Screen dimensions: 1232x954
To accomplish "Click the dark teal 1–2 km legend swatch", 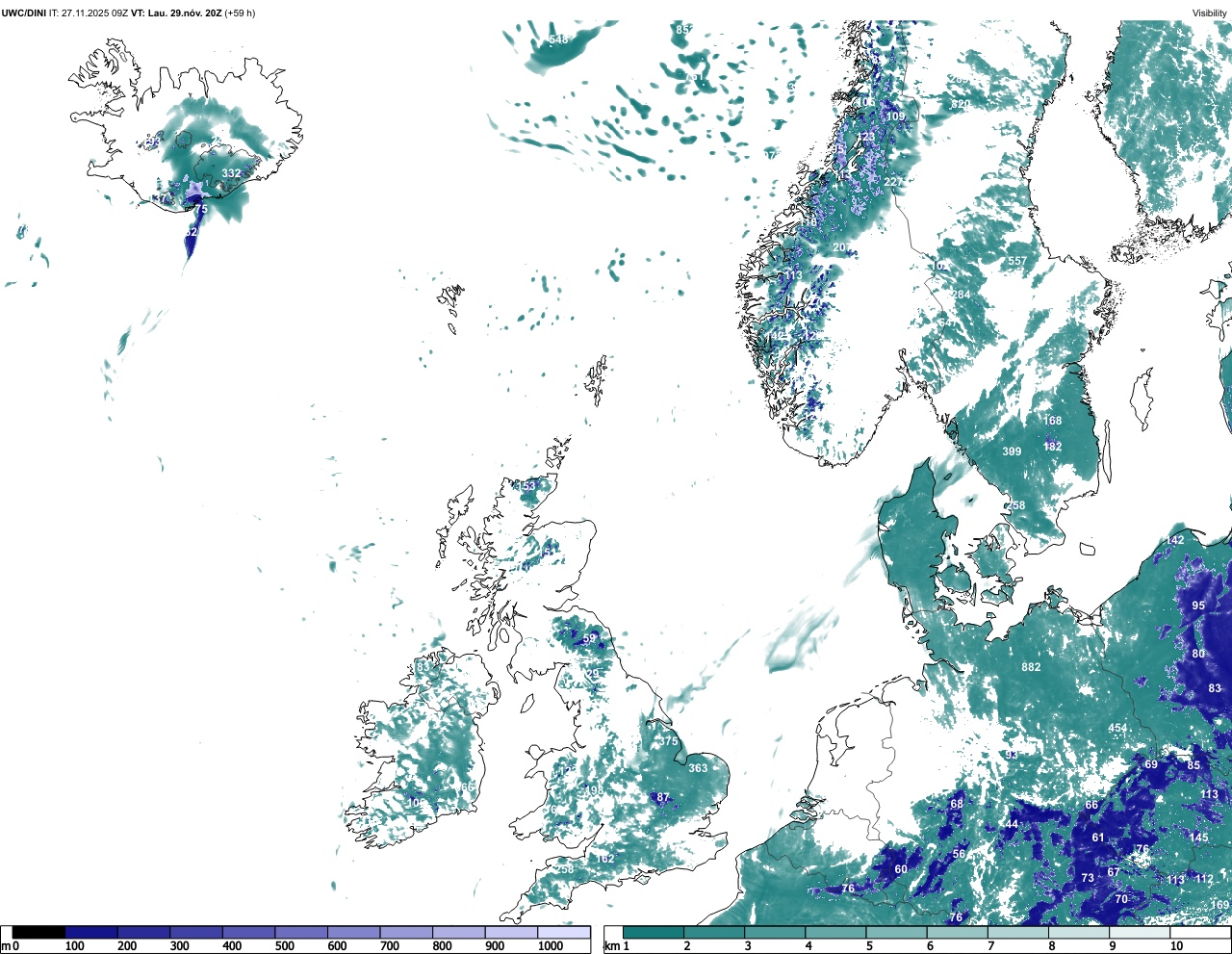I will coord(654,932).
